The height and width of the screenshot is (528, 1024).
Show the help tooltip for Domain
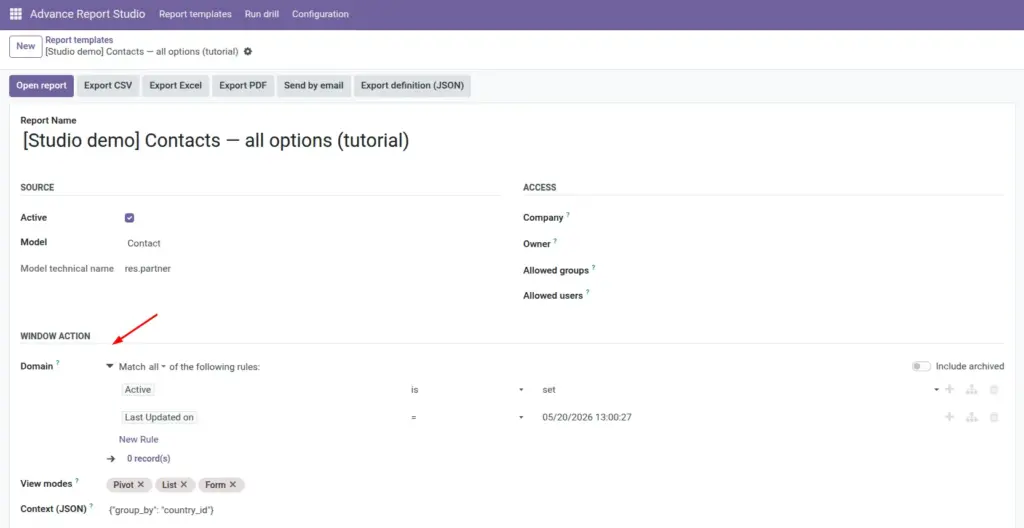(57, 363)
